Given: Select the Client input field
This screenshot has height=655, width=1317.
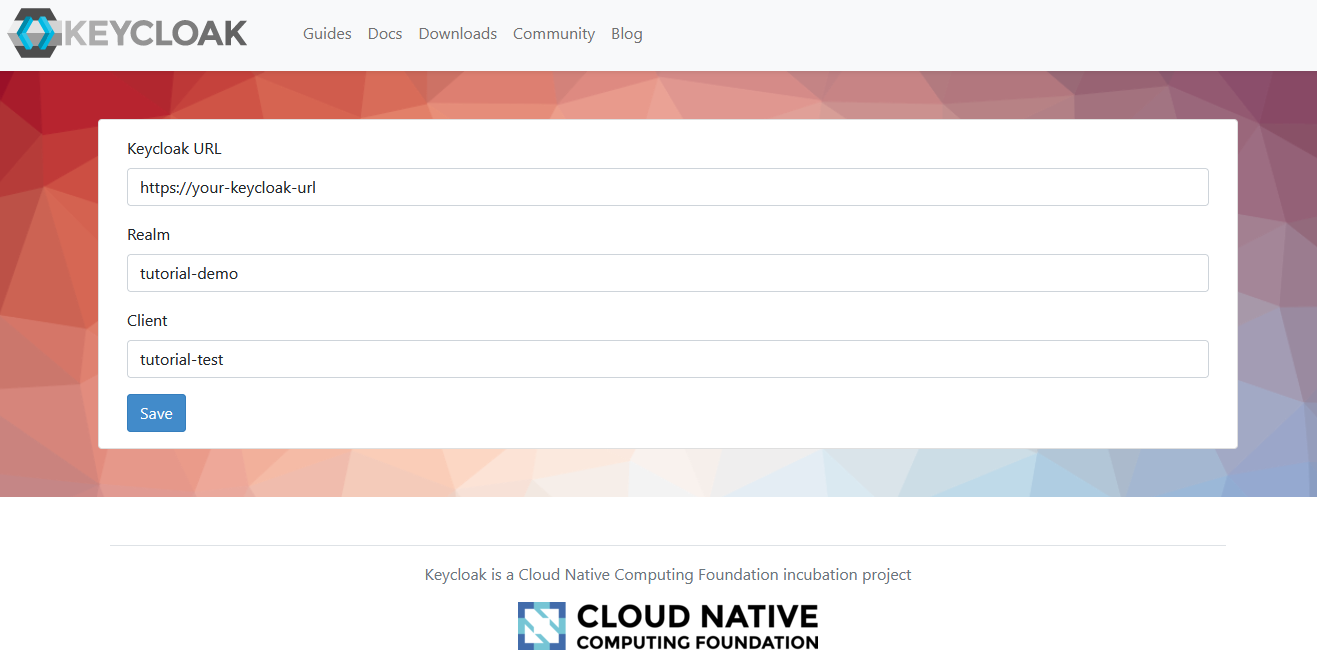Looking at the screenshot, I should [668, 359].
